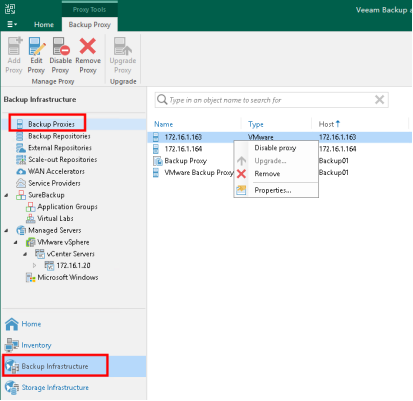Open the Storage Infrastructure navigation view
The image size is (413, 401).
[x=55, y=388]
